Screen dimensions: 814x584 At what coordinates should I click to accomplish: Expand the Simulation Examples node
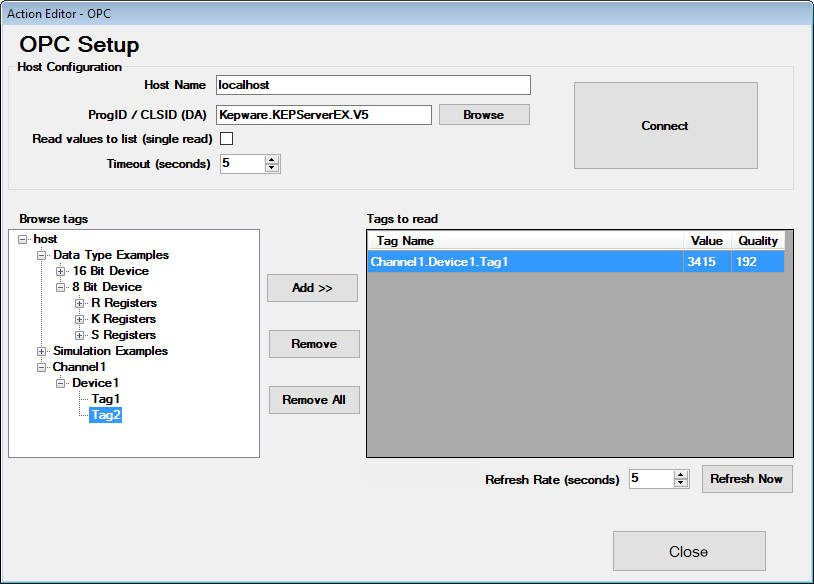pos(42,351)
